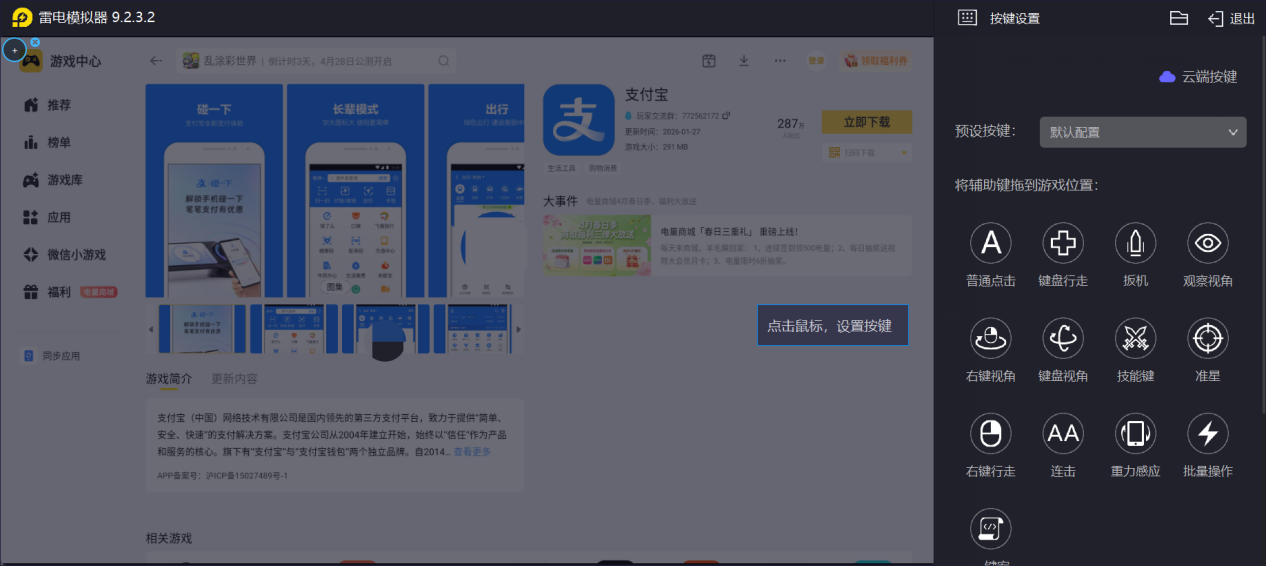Select the macro script icon in bottom row
The width and height of the screenshot is (1266, 566).
[x=991, y=528]
